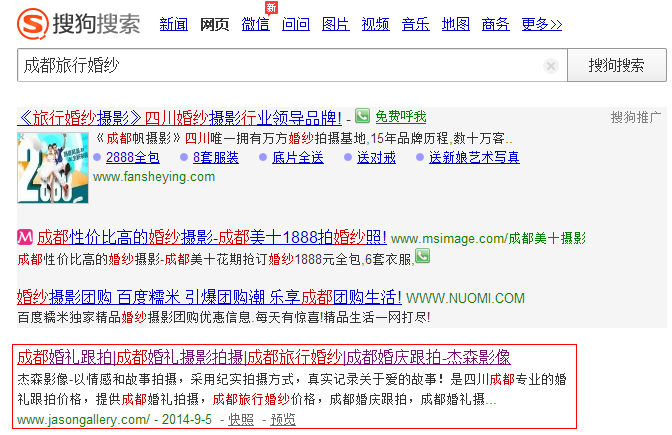Click the Sogou logo icon

tap(33, 22)
